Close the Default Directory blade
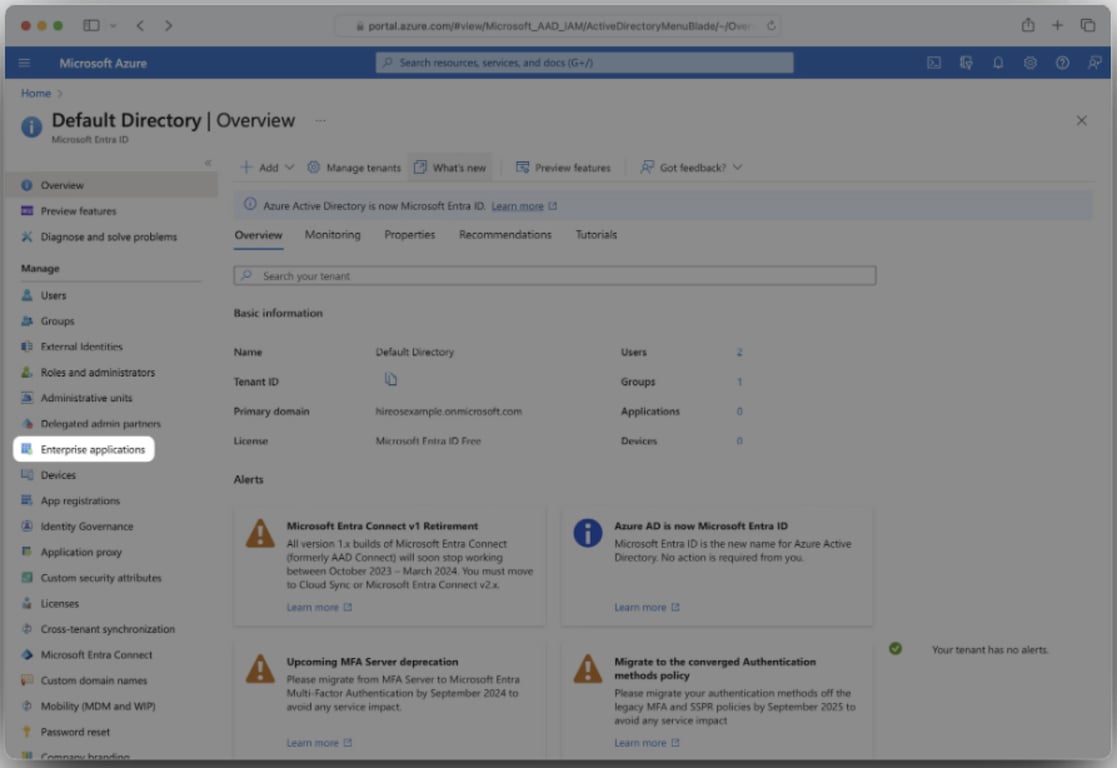The image size is (1117, 768). (1081, 120)
